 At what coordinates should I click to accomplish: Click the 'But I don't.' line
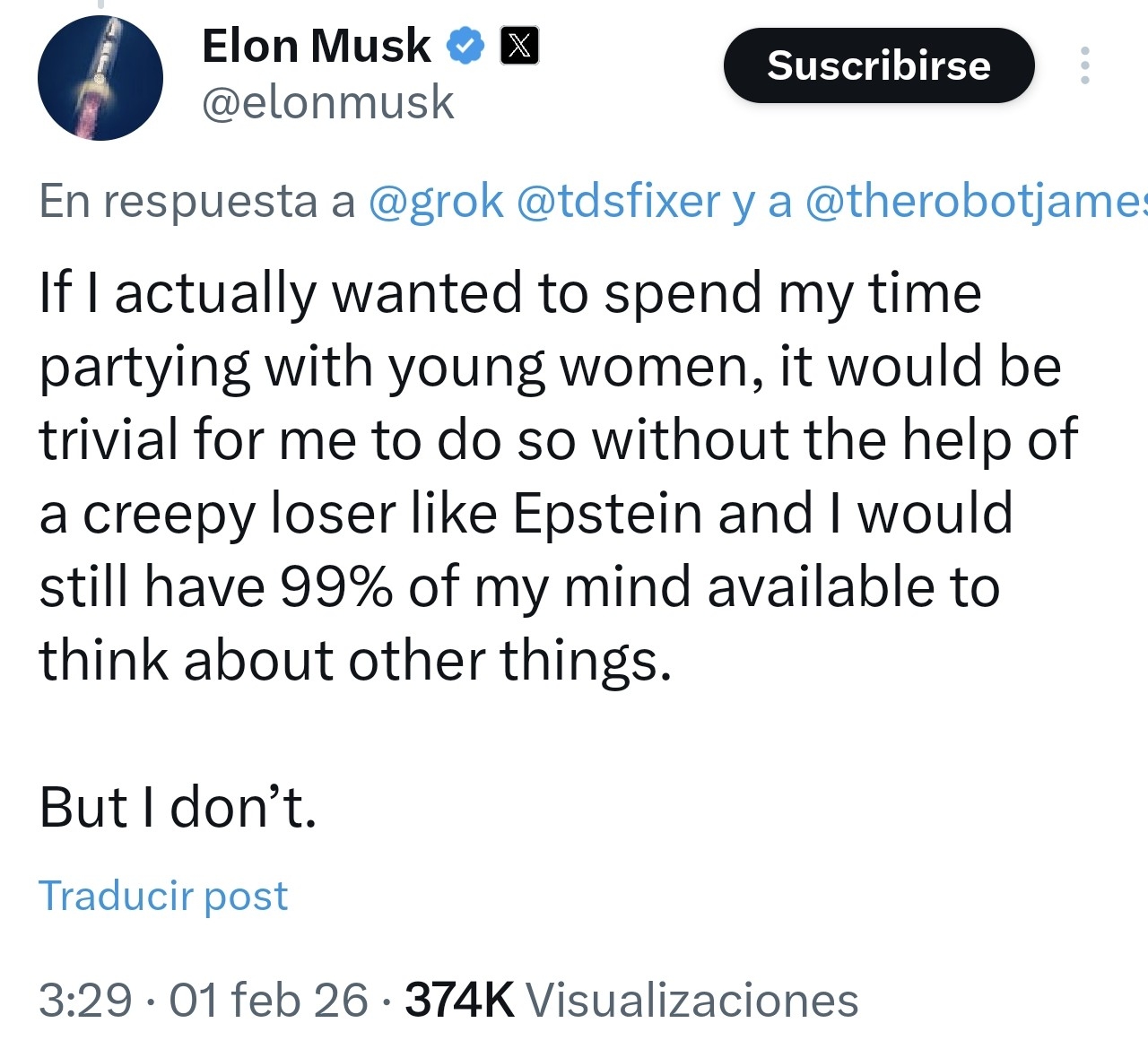coord(178,807)
